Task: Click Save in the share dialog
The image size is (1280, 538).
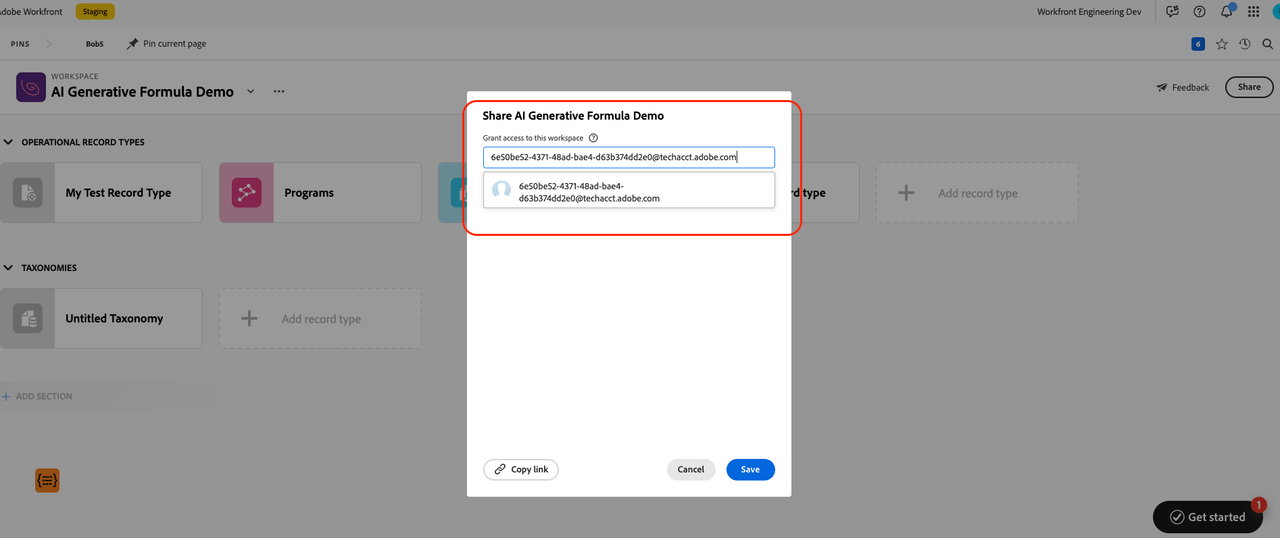Action: (750, 469)
